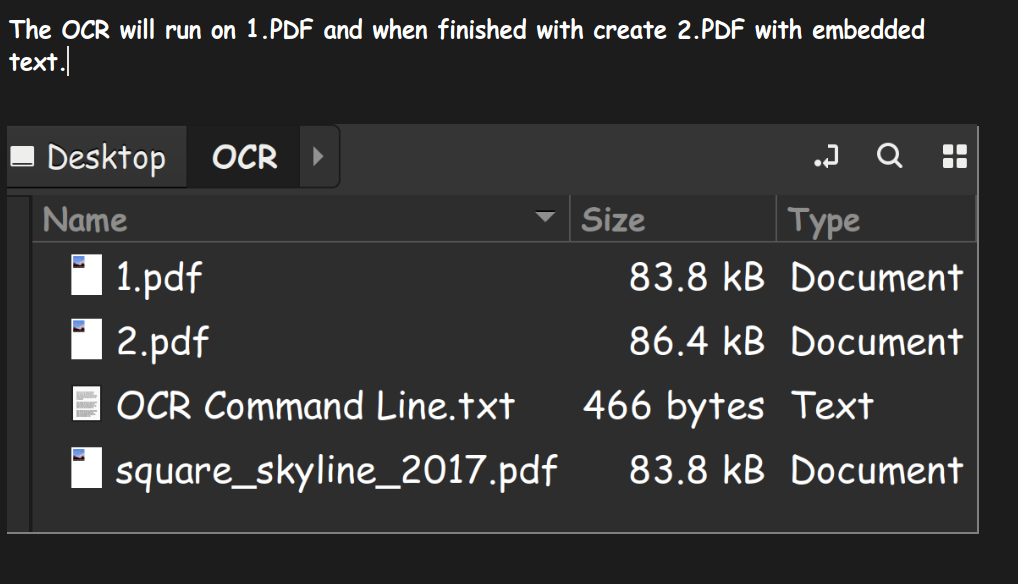This screenshot has height=584, width=1018.
Task: Expand the path arrow after OCR
Action: point(318,157)
